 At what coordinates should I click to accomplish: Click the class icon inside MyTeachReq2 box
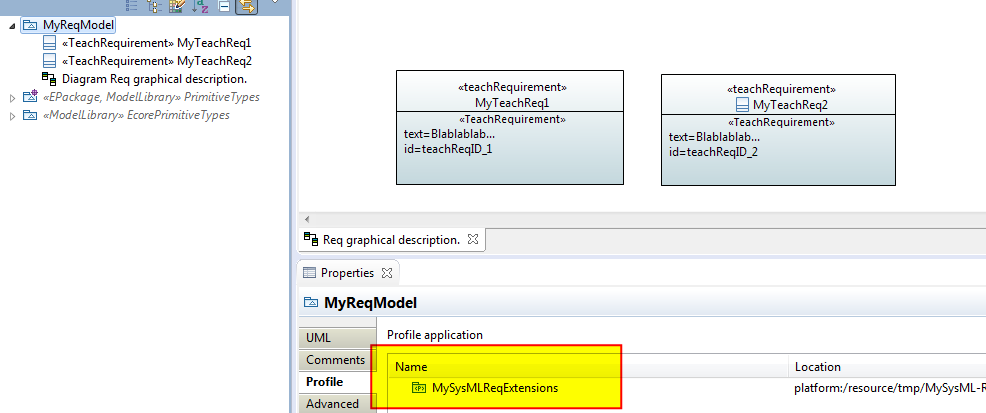click(743, 105)
